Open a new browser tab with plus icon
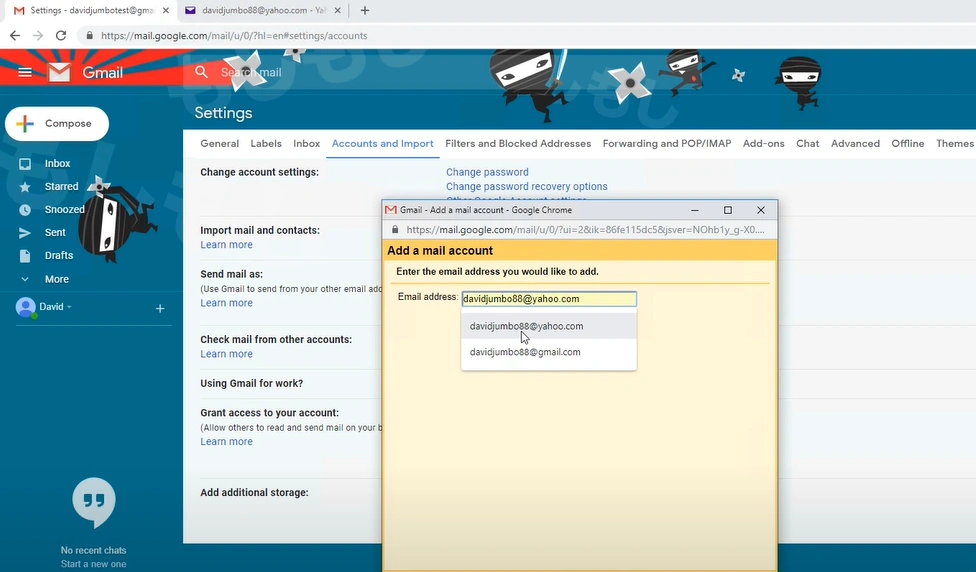The image size is (976, 572). point(365,11)
